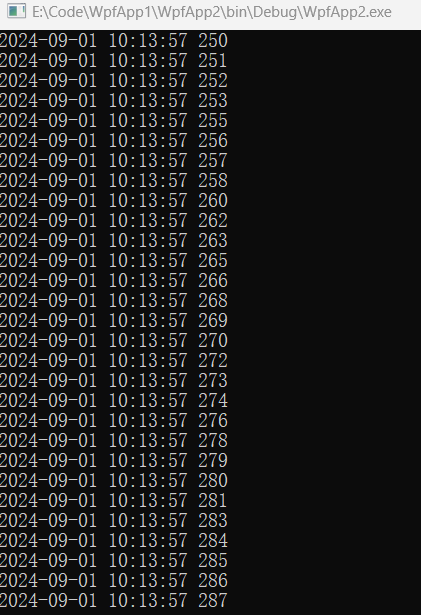This screenshot has width=421, height=615.
Task: Click the console line ending in 265
Action: 114,260
